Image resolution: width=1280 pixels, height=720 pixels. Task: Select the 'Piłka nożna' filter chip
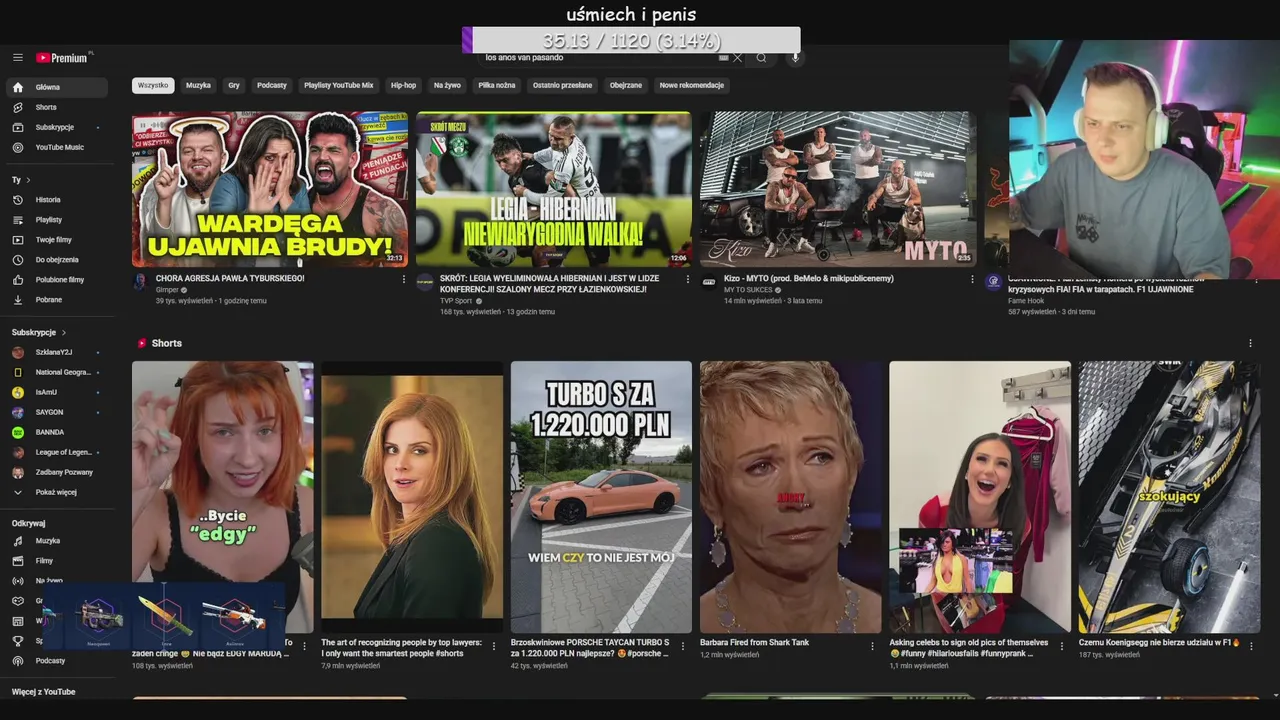tap(497, 85)
